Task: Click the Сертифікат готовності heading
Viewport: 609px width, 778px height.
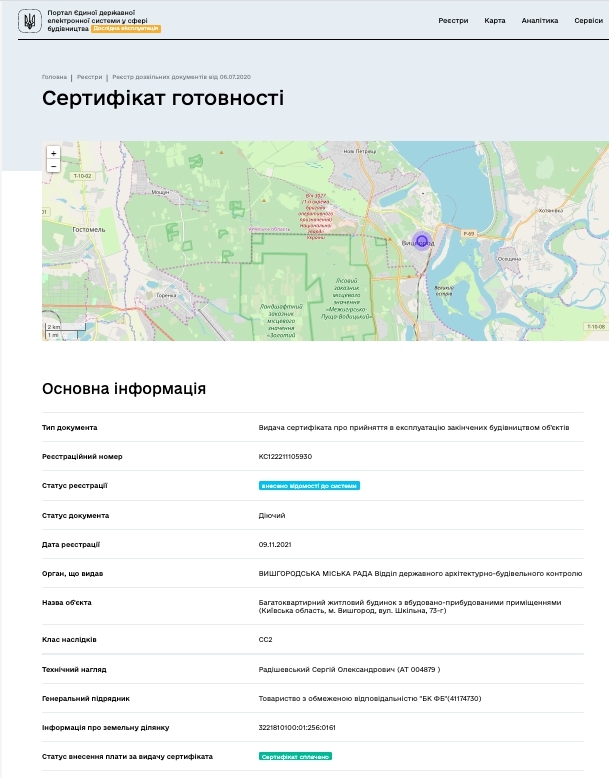Action: tap(163, 98)
